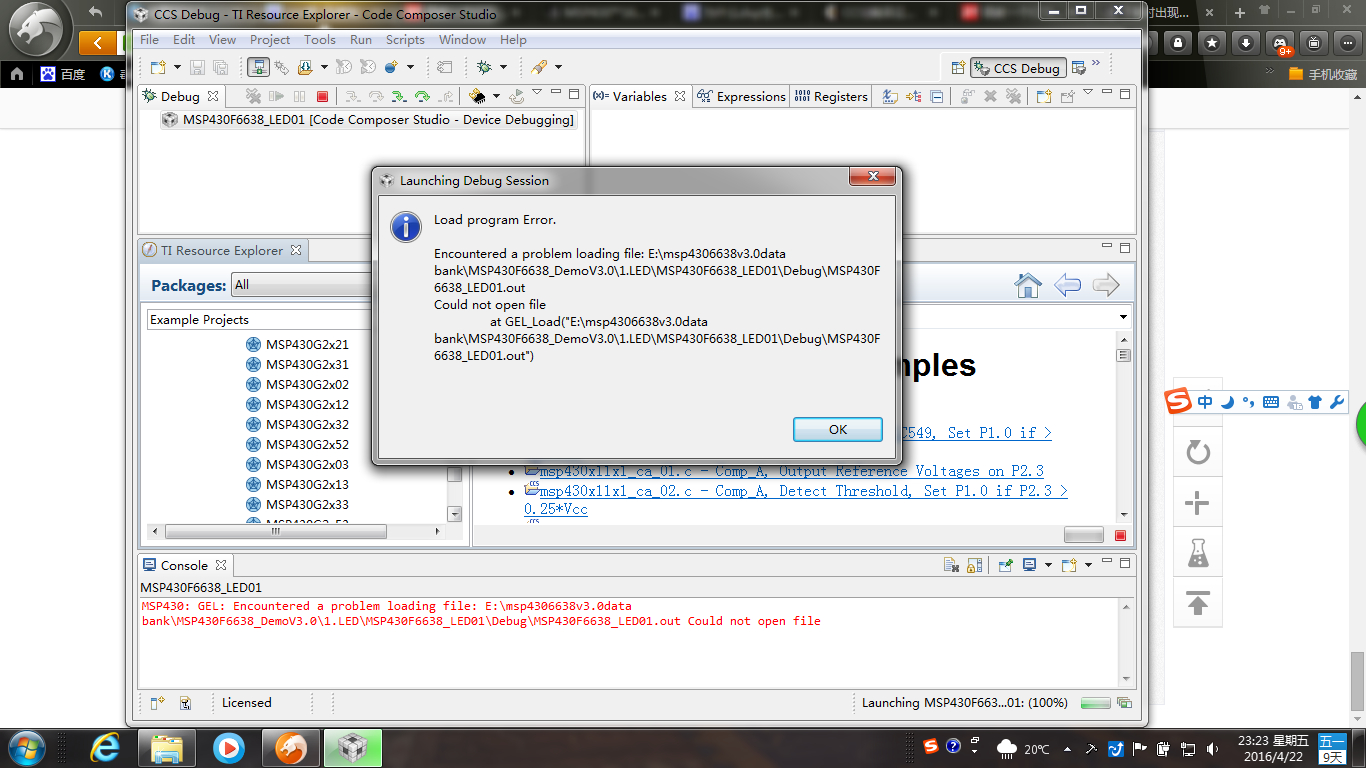Click the Back arrow in TI Resource Explorer
The width and height of the screenshot is (1366, 768).
tap(1067, 285)
